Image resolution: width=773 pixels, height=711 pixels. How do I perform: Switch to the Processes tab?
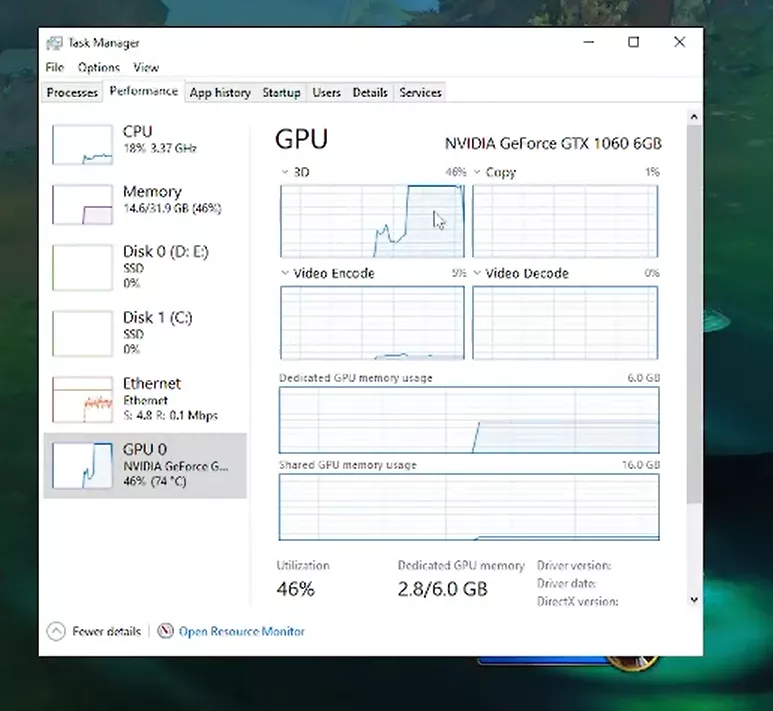(72, 93)
